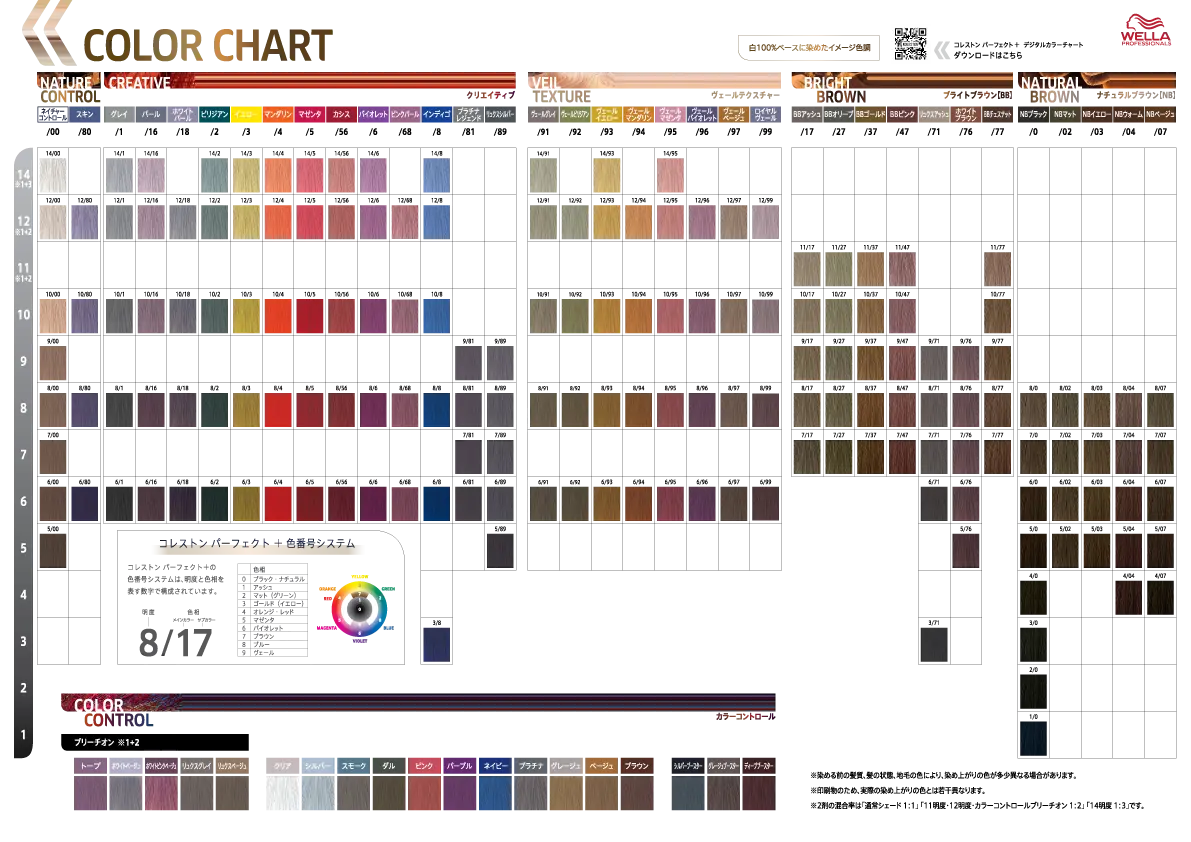Select the NATURE section header

click(66, 84)
